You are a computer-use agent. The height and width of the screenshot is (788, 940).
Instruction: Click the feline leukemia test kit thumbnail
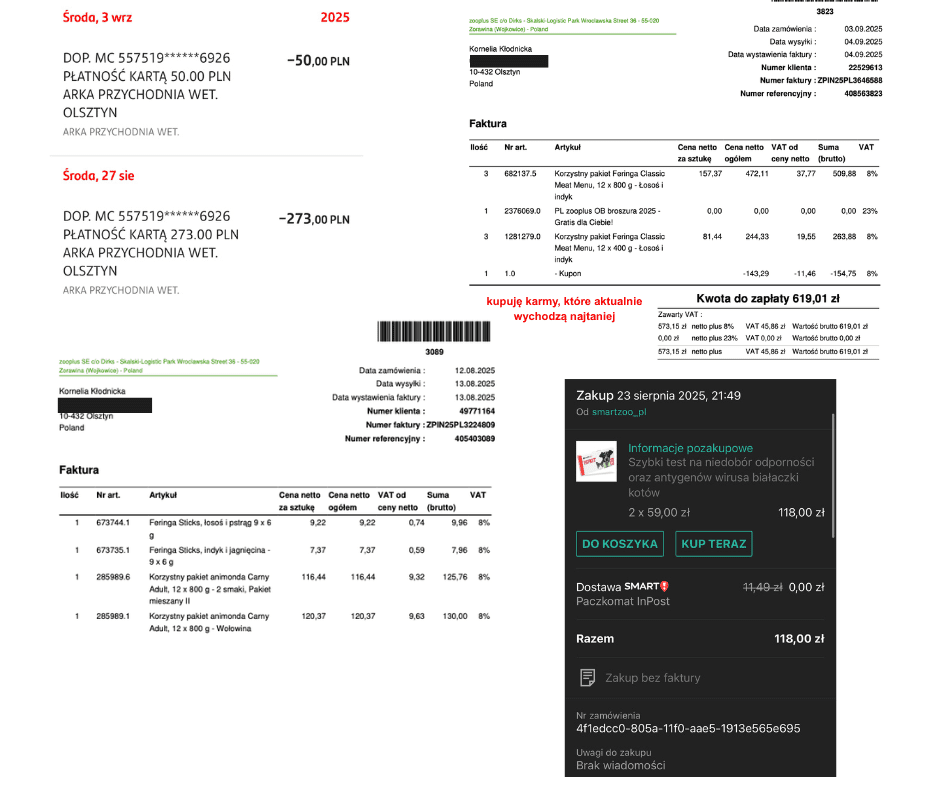(x=596, y=461)
